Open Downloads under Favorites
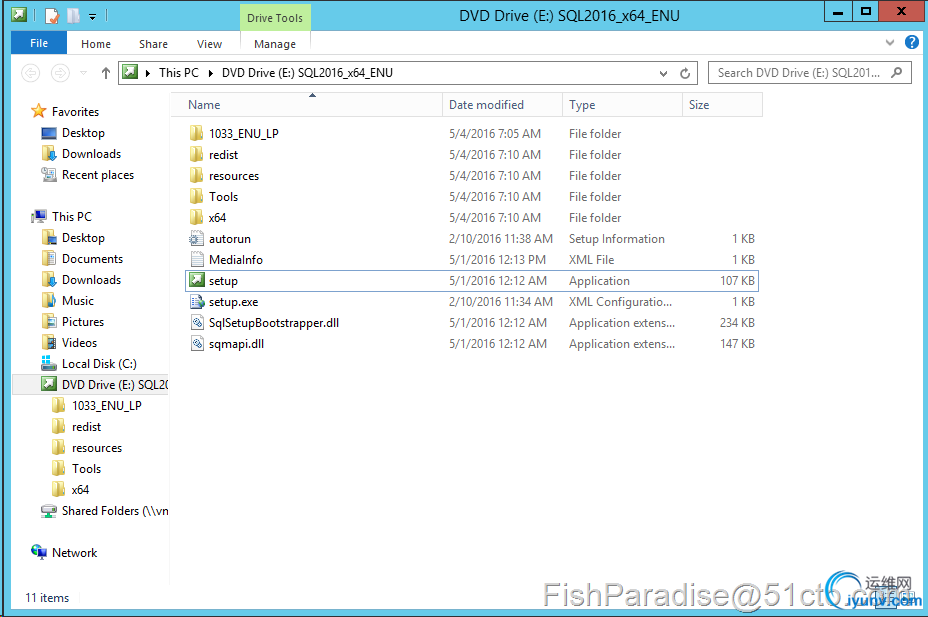928x617 pixels. coord(91,154)
